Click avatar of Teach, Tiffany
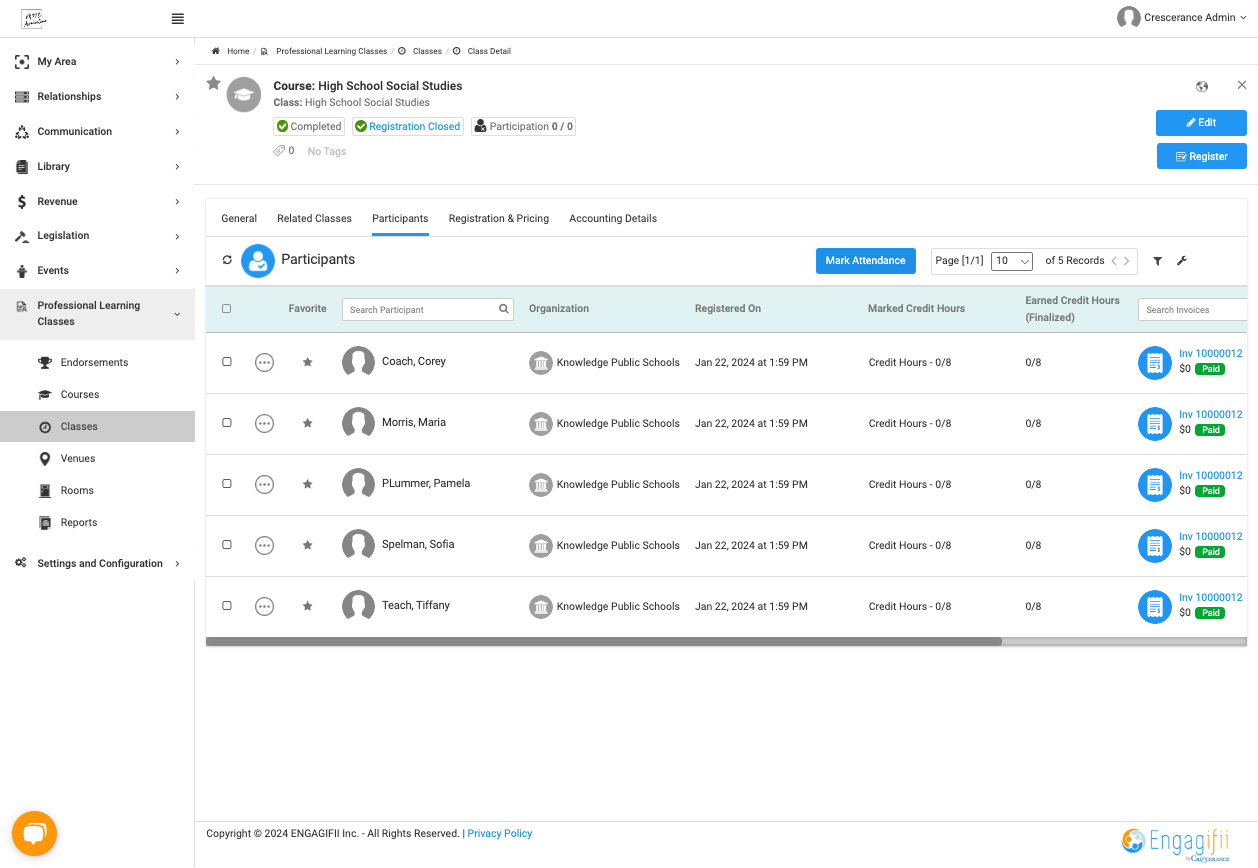Viewport: 1258px width, 868px height. 358,606
